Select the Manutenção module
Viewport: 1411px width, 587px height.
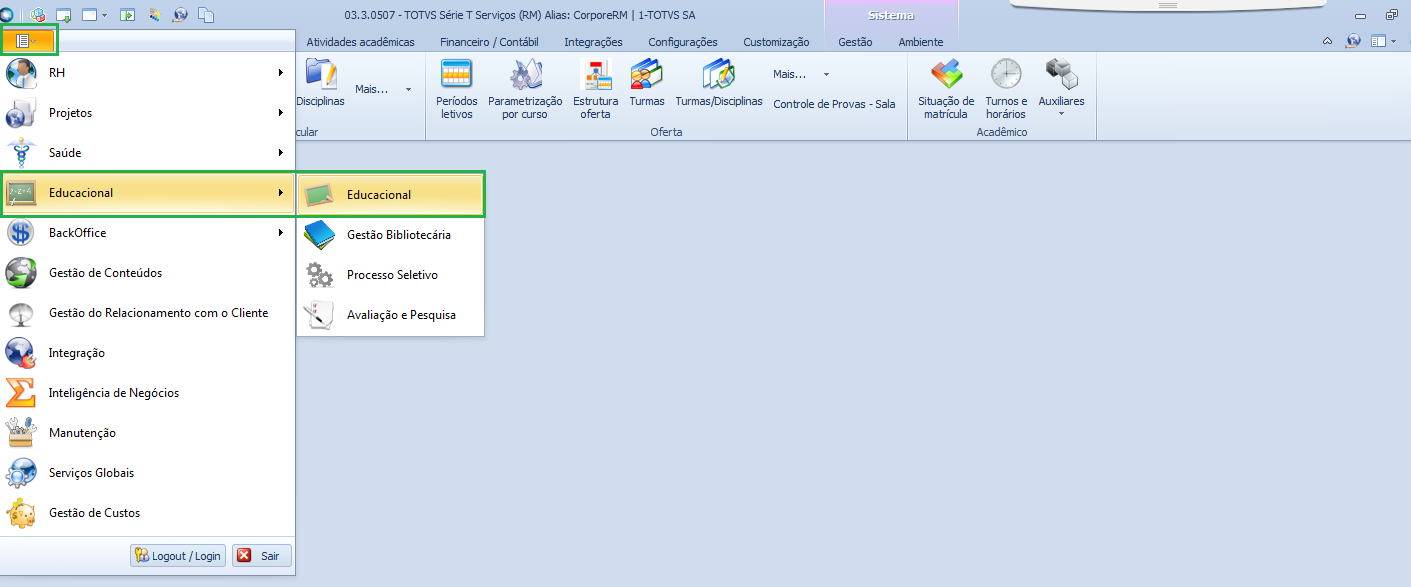point(148,433)
